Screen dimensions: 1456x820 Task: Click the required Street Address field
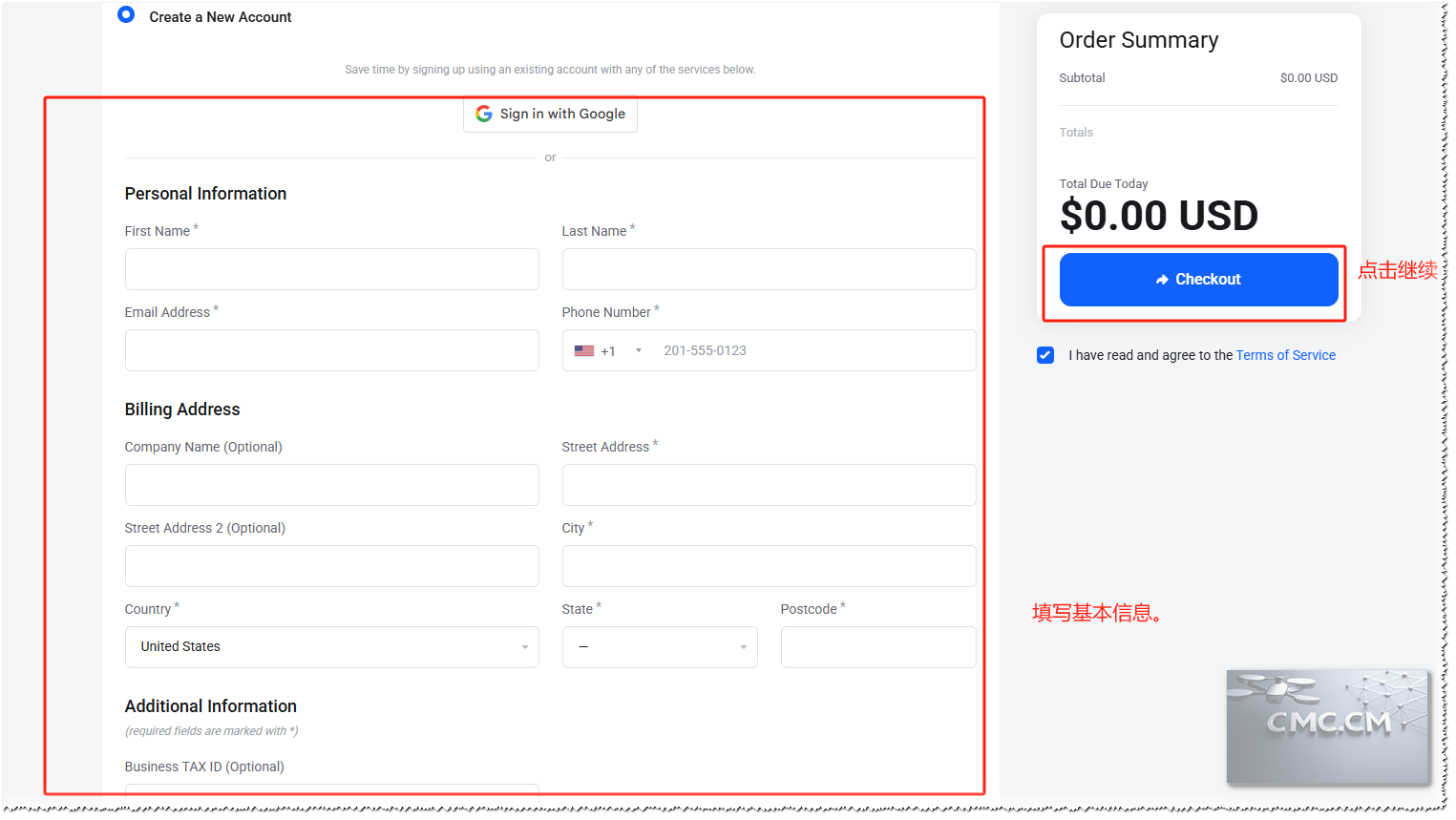click(769, 485)
